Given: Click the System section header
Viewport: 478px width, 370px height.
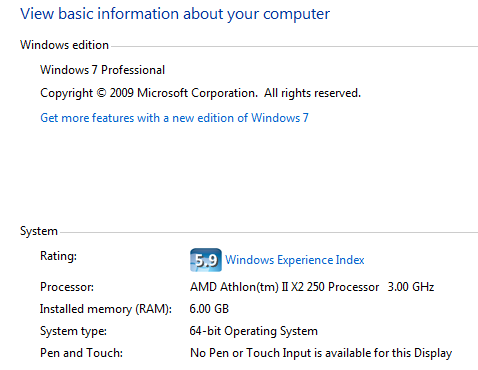Looking at the screenshot, I should coord(39,231).
